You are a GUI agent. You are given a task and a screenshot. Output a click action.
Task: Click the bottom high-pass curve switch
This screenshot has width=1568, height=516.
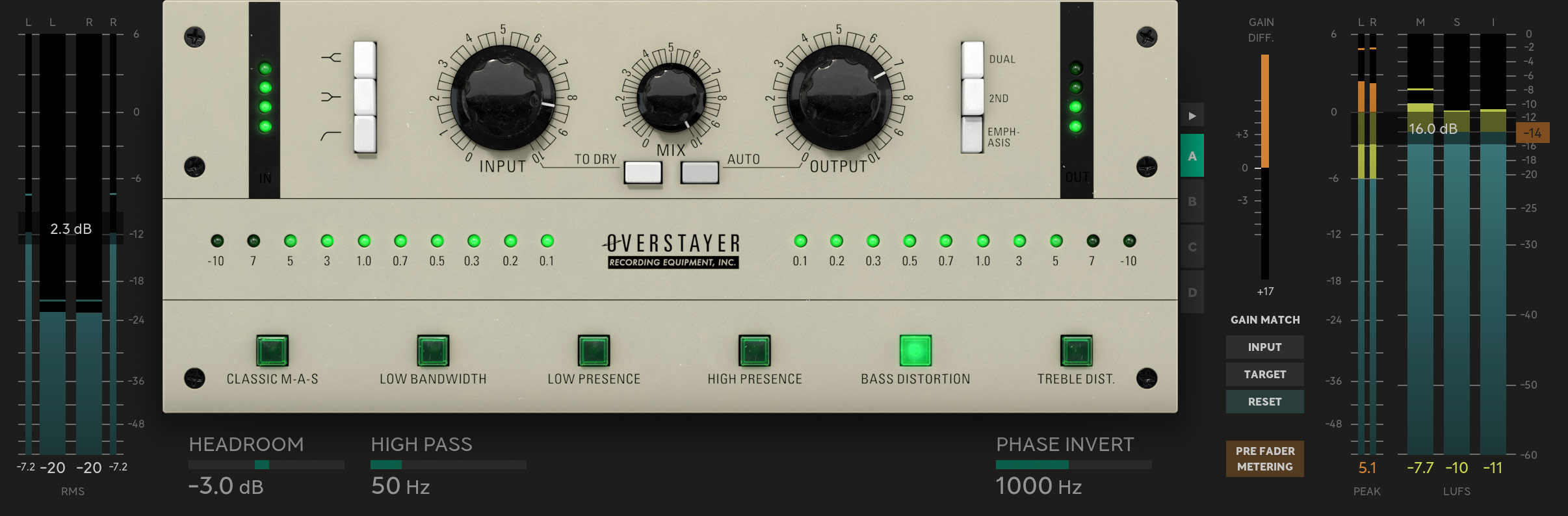click(x=365, y=135)
